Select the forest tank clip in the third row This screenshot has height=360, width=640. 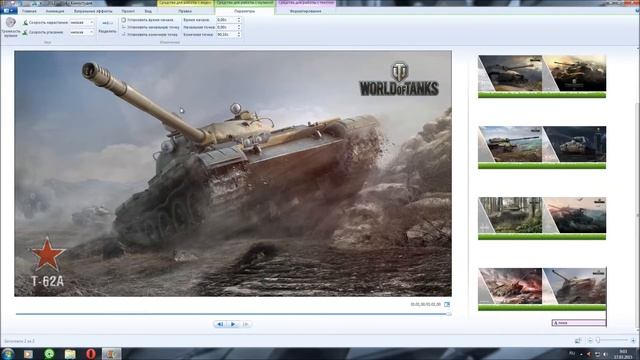point(510,215)
